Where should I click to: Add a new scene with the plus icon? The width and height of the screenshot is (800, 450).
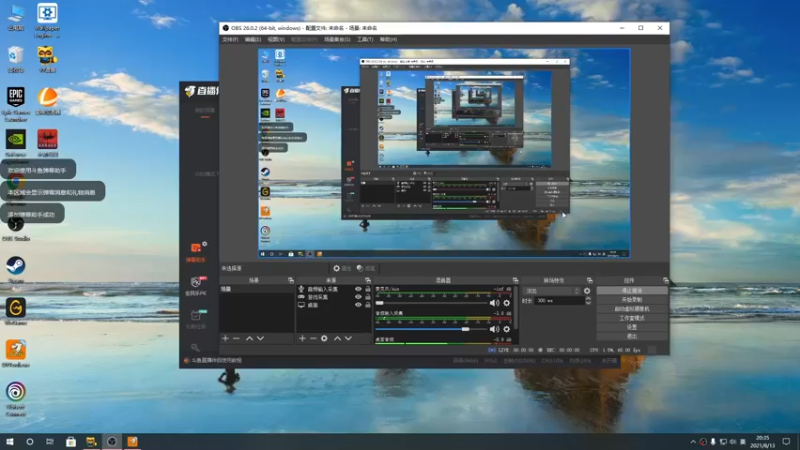click(225, 338)
